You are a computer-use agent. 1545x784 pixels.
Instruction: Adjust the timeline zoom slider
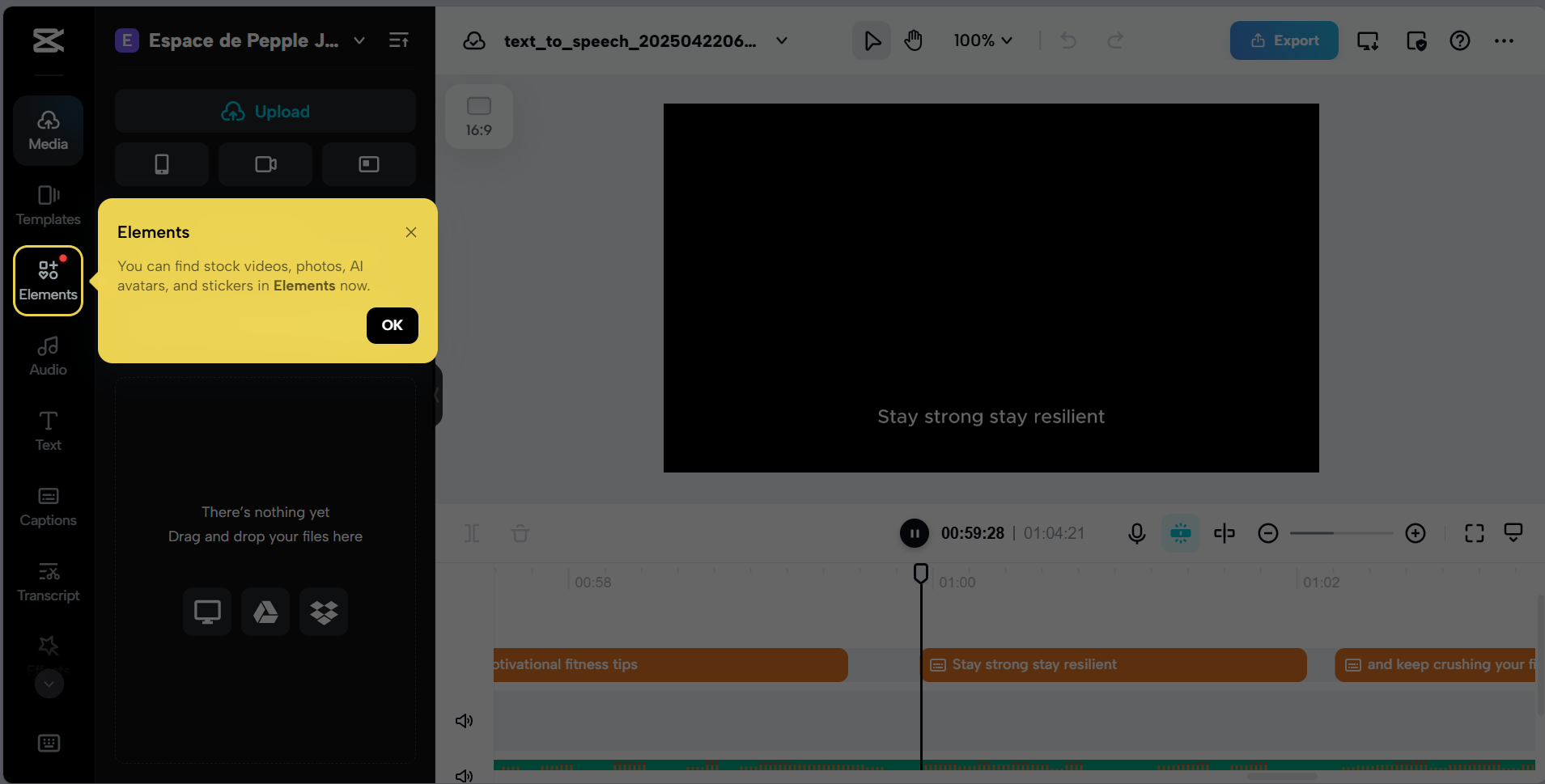pos(1342,533)
